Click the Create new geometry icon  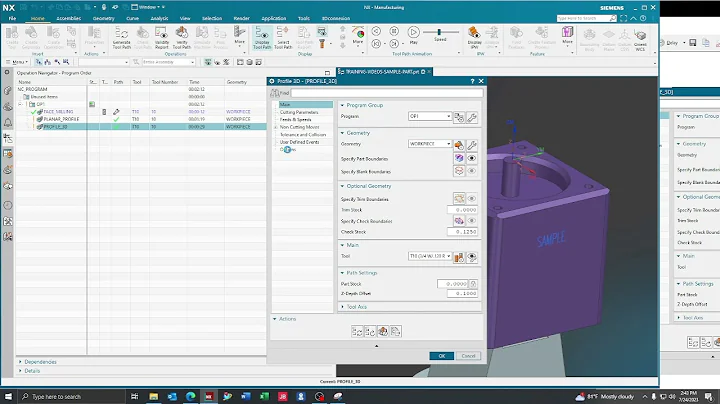pyautogui.click(x=459, y=145)
